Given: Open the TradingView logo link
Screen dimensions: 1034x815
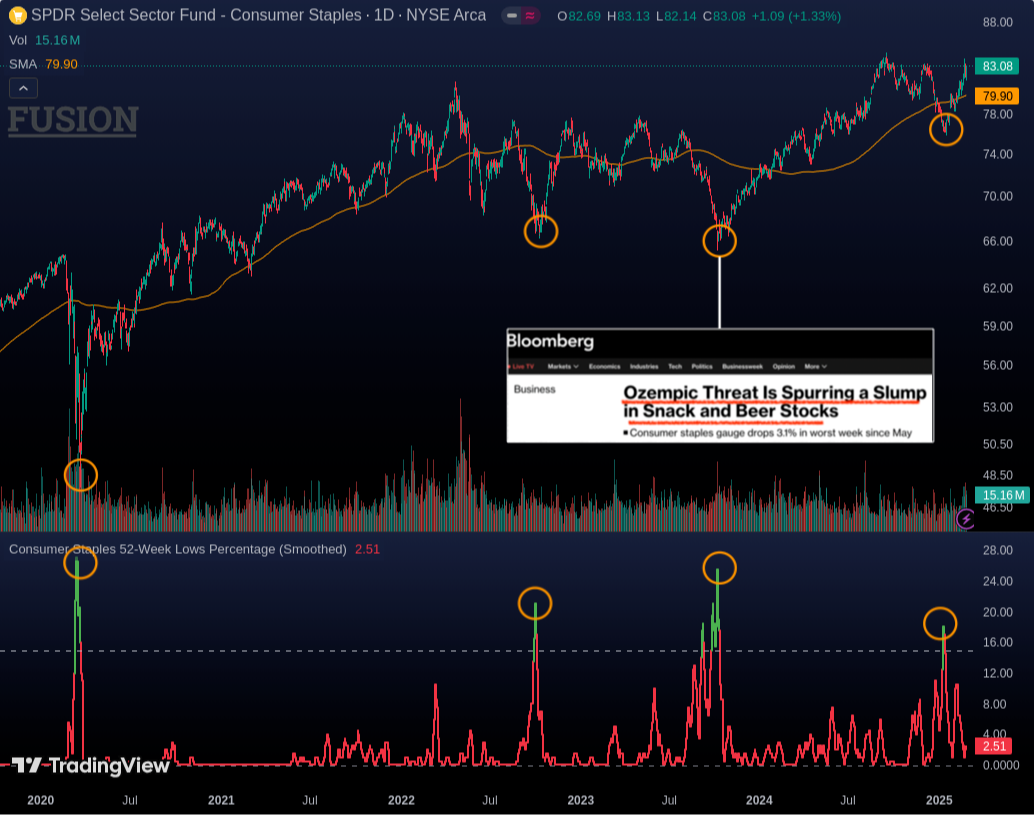Looking at the screenshot, I should click(x=91, y=766).
